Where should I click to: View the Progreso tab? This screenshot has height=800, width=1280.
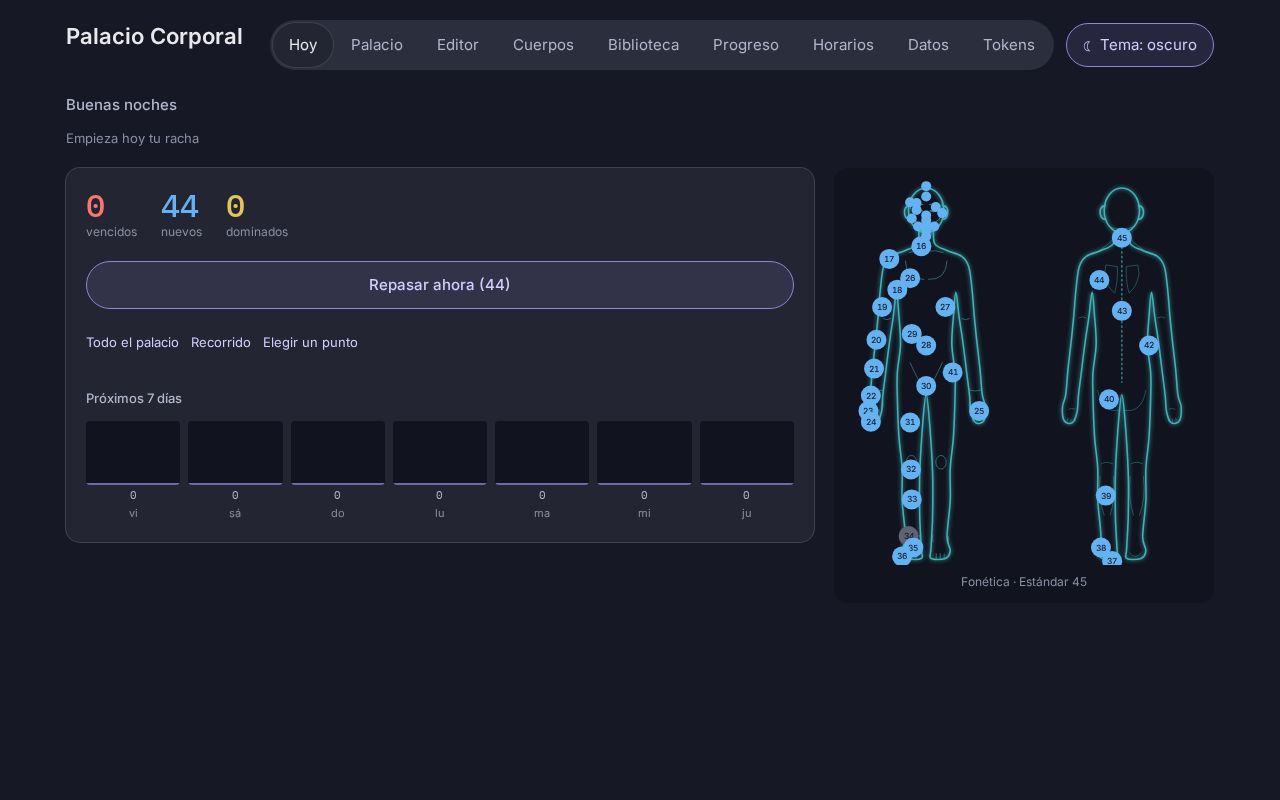[746, 45]
